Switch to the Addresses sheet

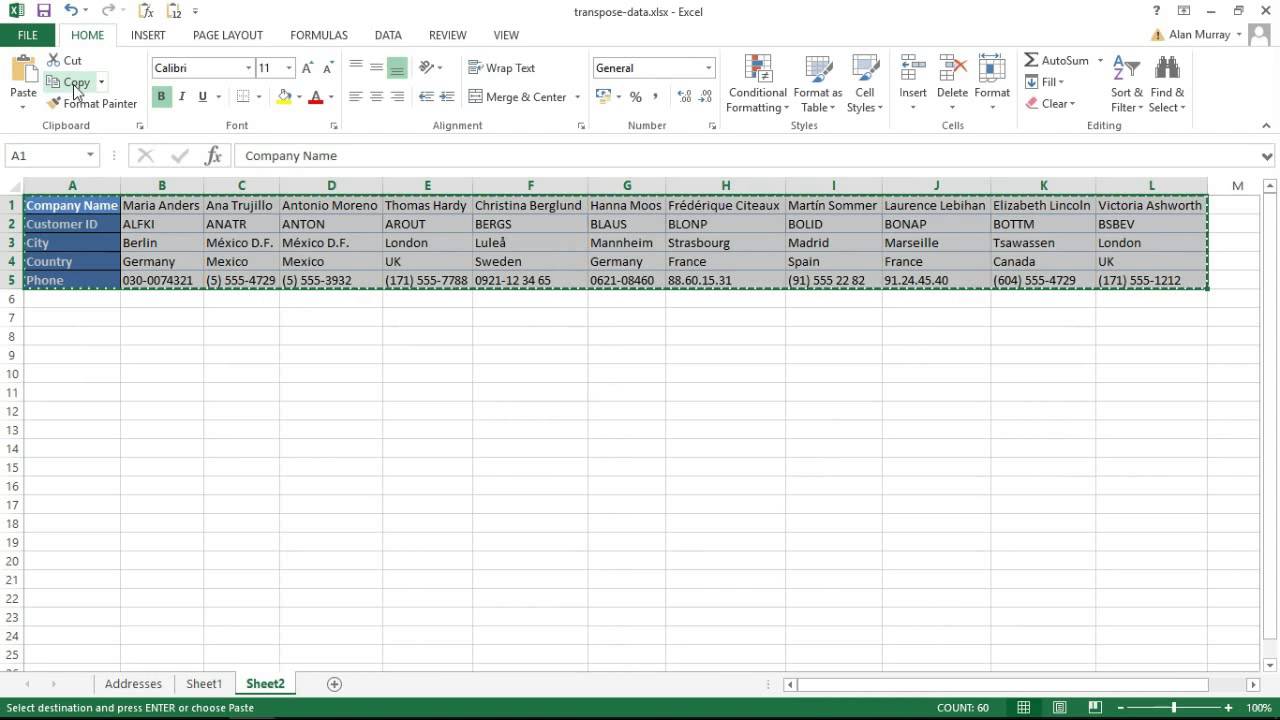133,683
